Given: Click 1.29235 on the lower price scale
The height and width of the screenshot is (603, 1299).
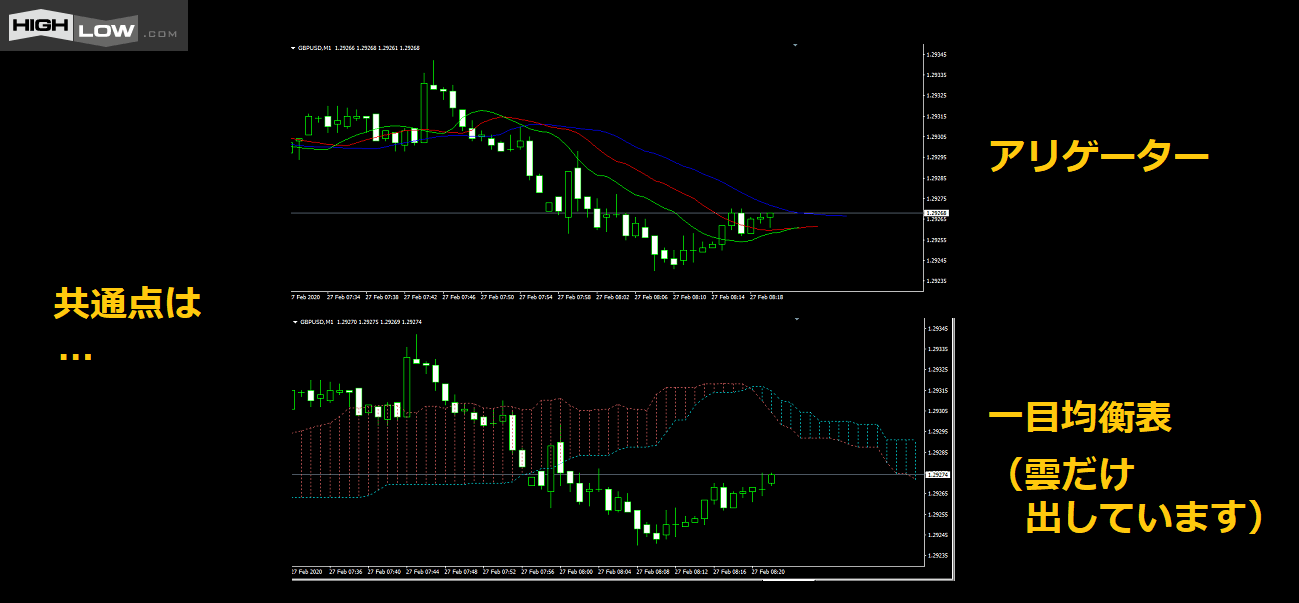Looking at the screenshot, I should [937, 555].
